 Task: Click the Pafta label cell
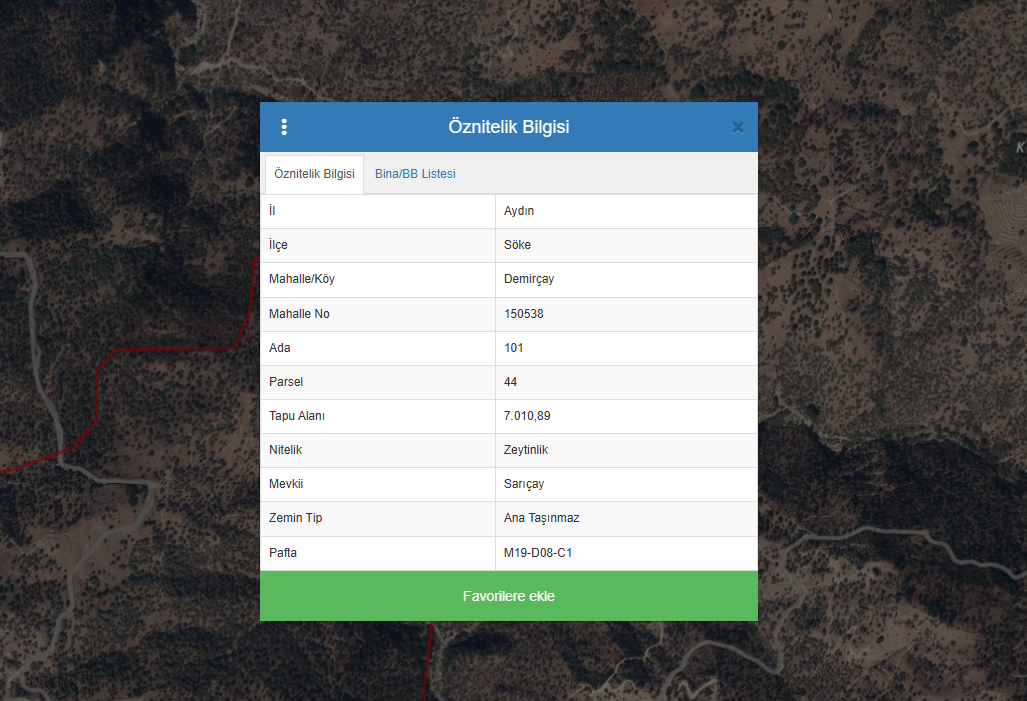tap(283, 553)
